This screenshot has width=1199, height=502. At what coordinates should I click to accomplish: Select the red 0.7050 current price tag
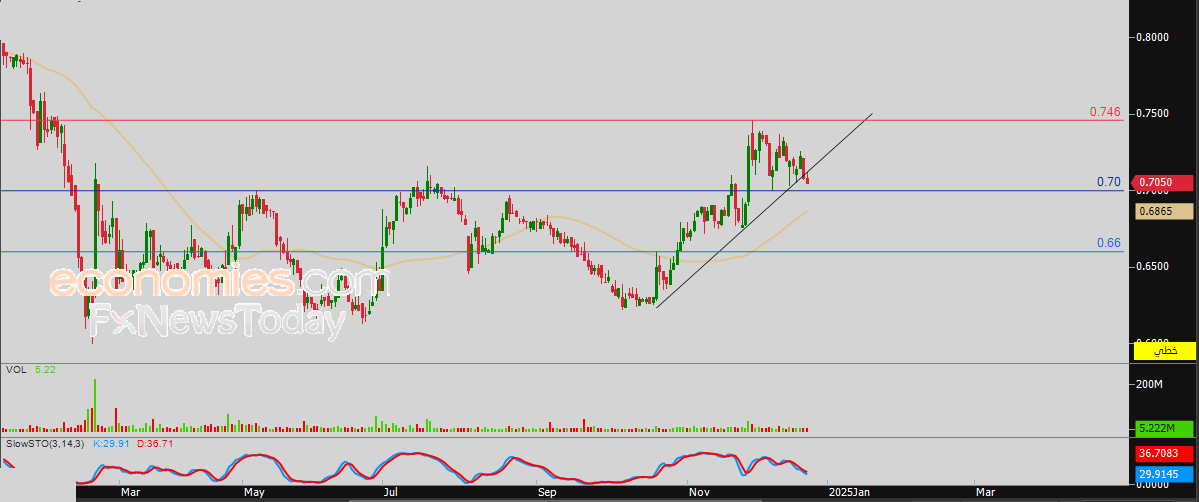pyautogui.click(x=1164, y=182)
